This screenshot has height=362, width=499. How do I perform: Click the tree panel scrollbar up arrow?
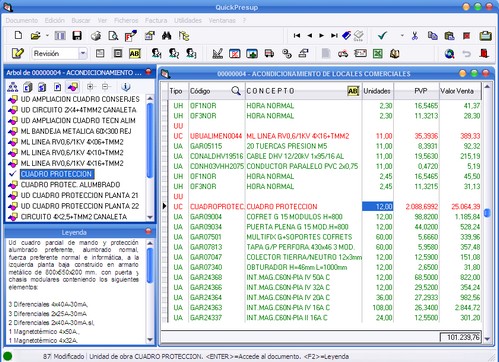(150, 98)
